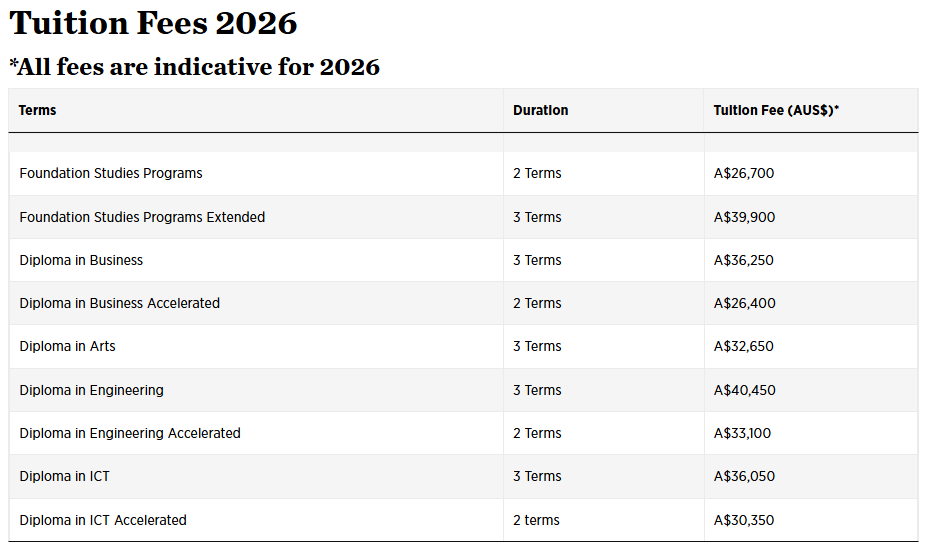Click the Tuition Fee (AUS$) column header
The image size is (932, 551).
(x=776, y=111)
